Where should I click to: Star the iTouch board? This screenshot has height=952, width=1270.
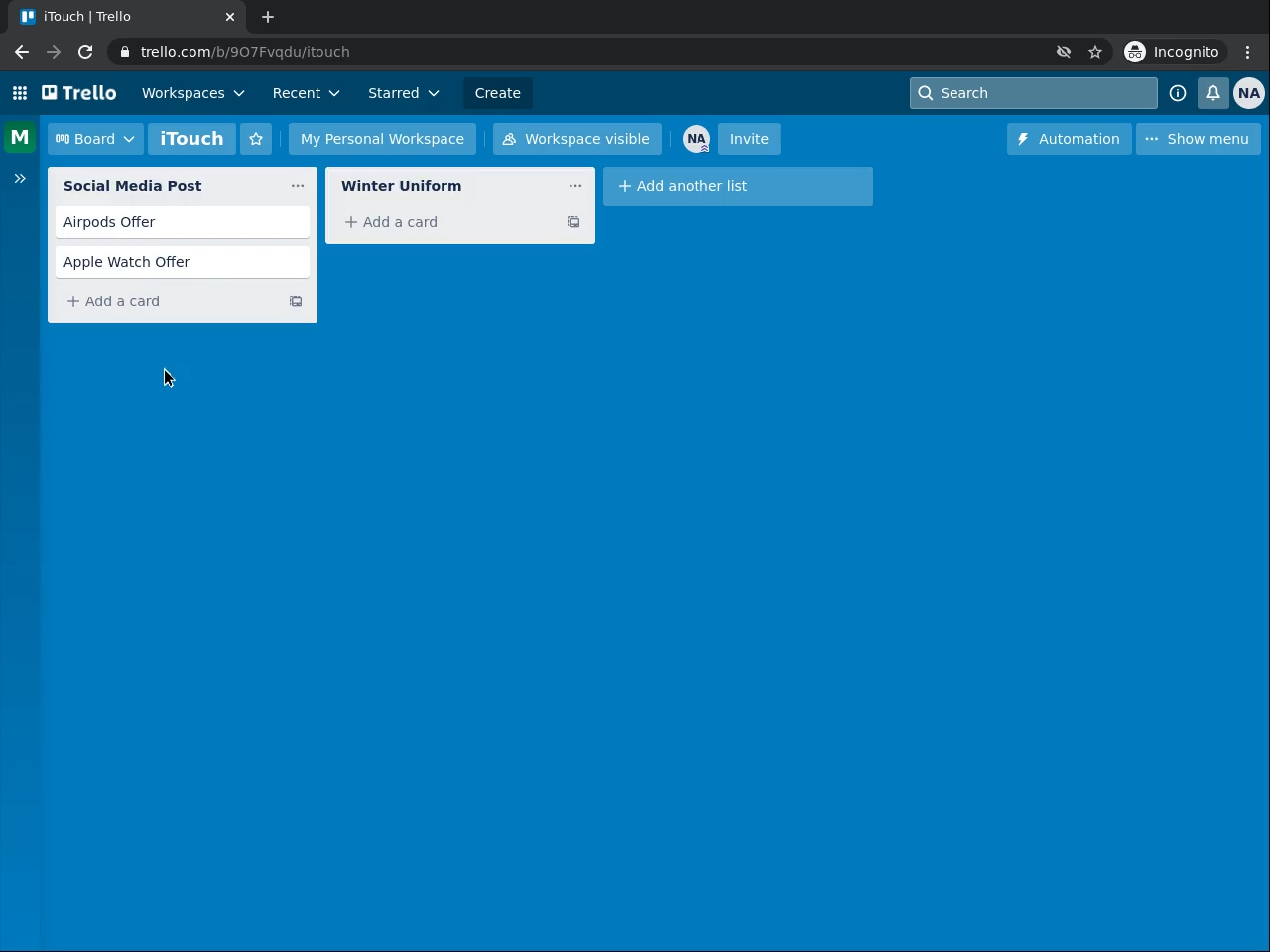click(256, 139)
